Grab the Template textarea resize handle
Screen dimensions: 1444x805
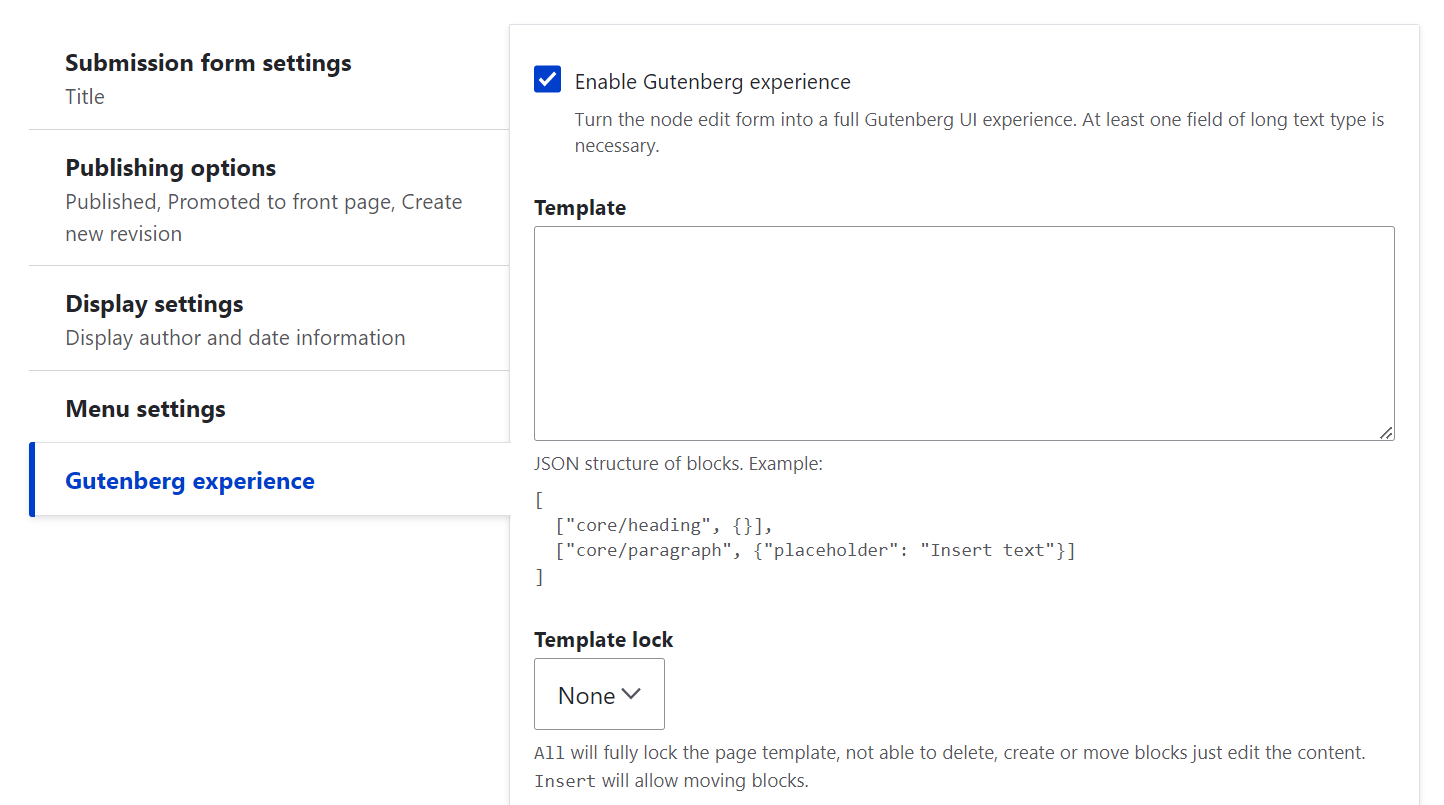click(1386, 432)
